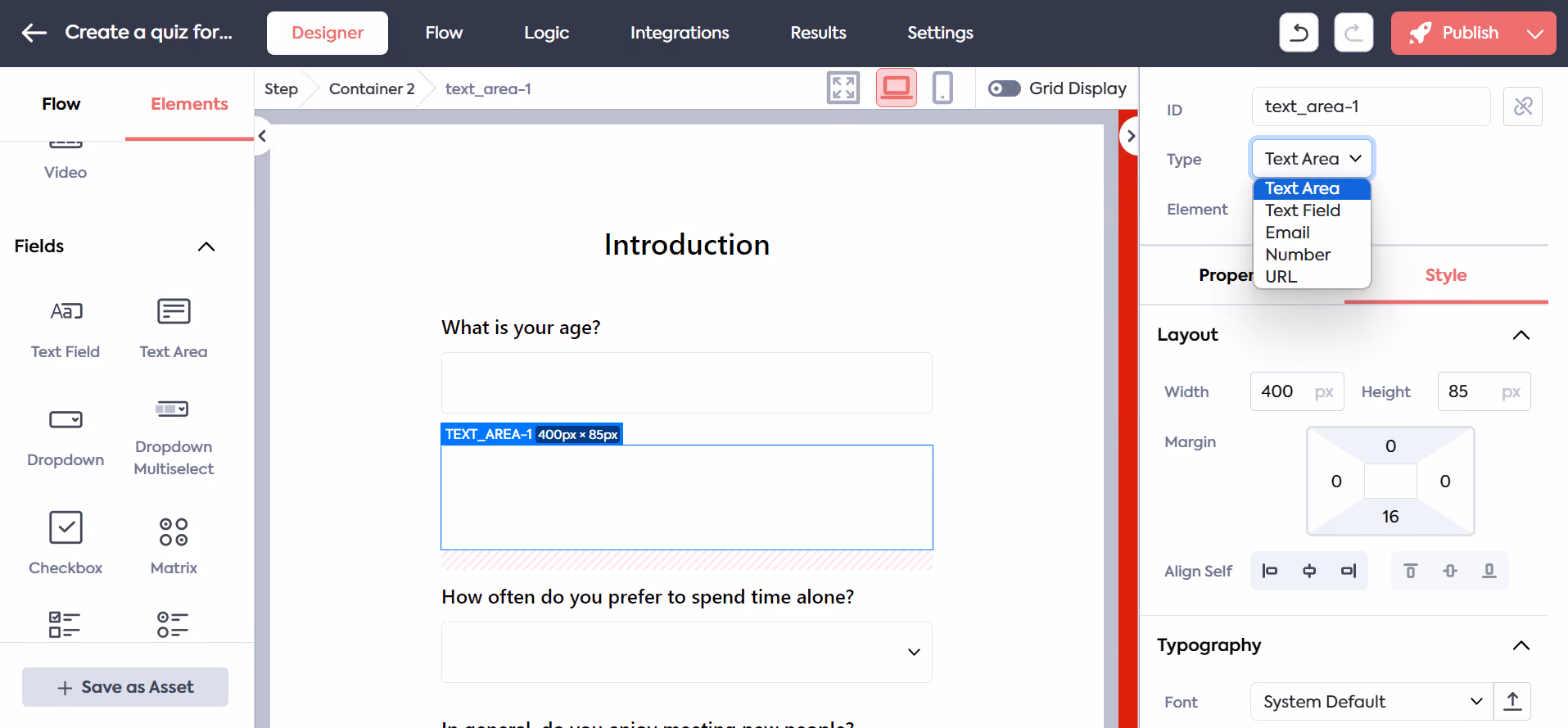
Task: Choose Number from Type list
Action: click(1312, 255)
